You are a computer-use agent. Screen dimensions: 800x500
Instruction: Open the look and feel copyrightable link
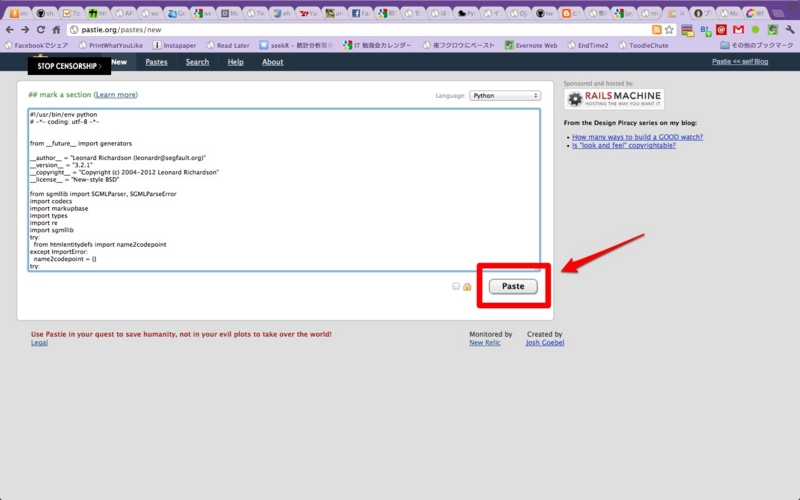click(x=623, y=145)
